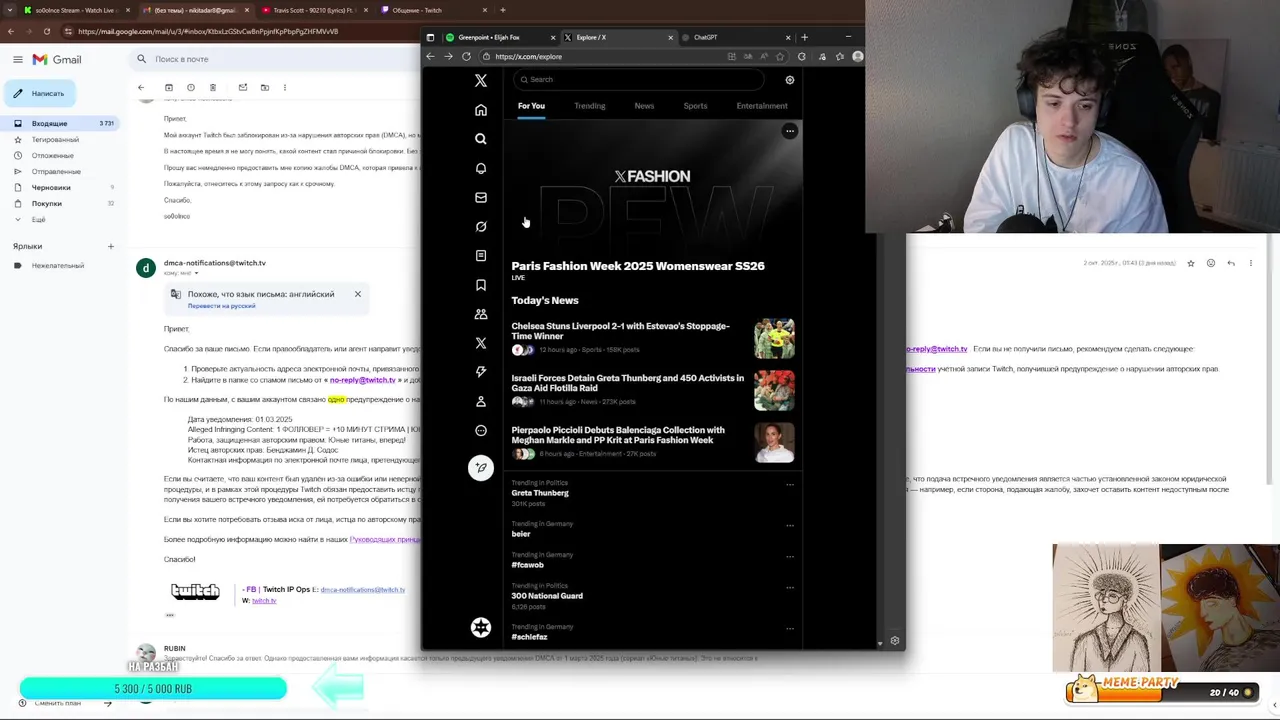The image size is (1280, 720).
Task: Open three-dot menu on Fashion Week banner
Action: point(789,131)
